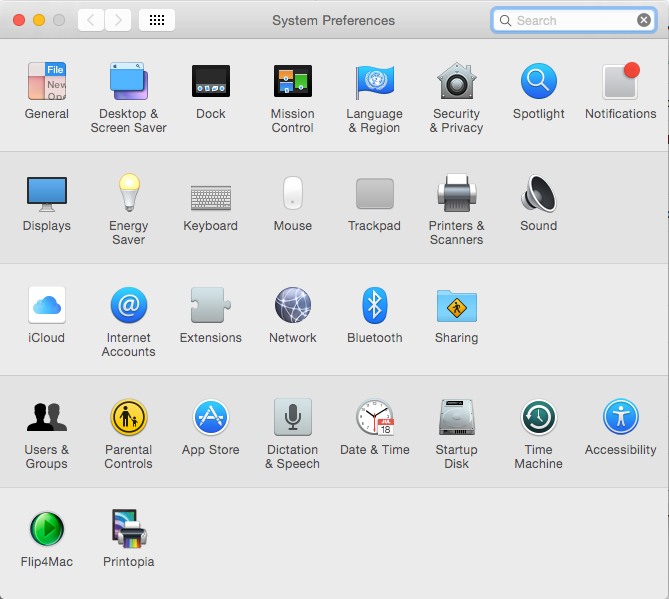669x599 pixels.
Task: Clear the search field with X button
Action: pos(644,20)
